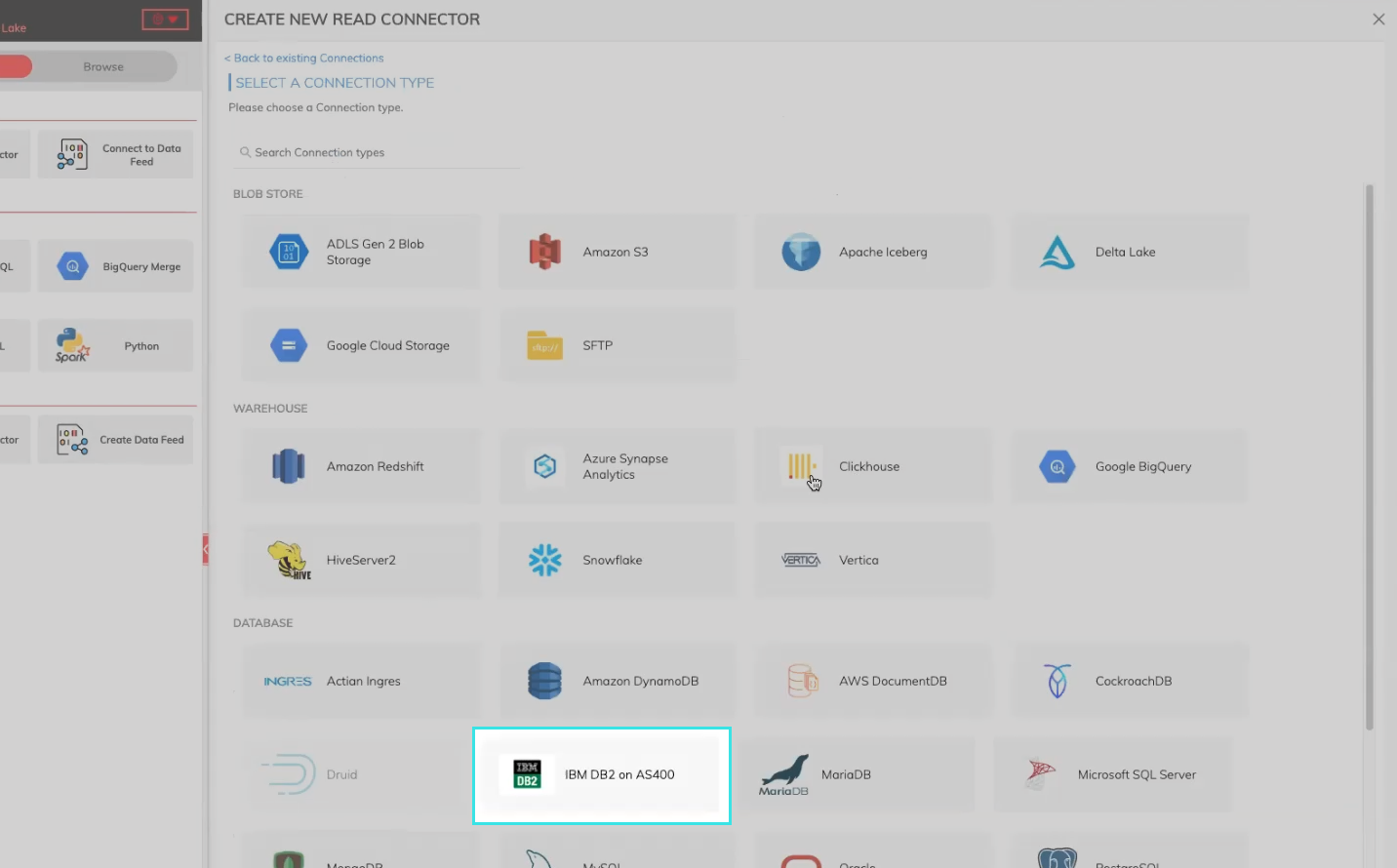Screen dimensions: 1397x868
Task: Click the red collapse handle on panel edge
Action: 205,550
